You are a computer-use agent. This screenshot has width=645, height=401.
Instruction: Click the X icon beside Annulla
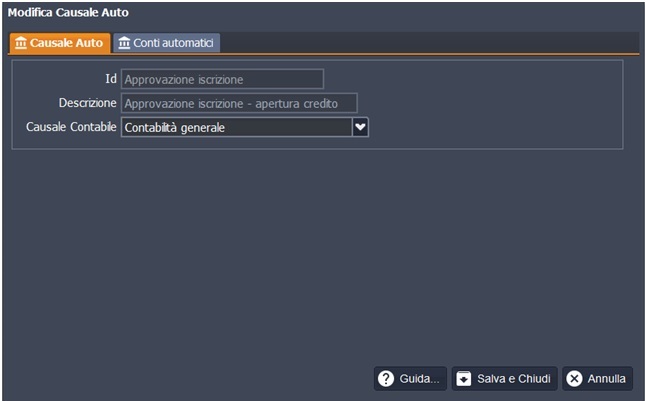pos(574,379)
